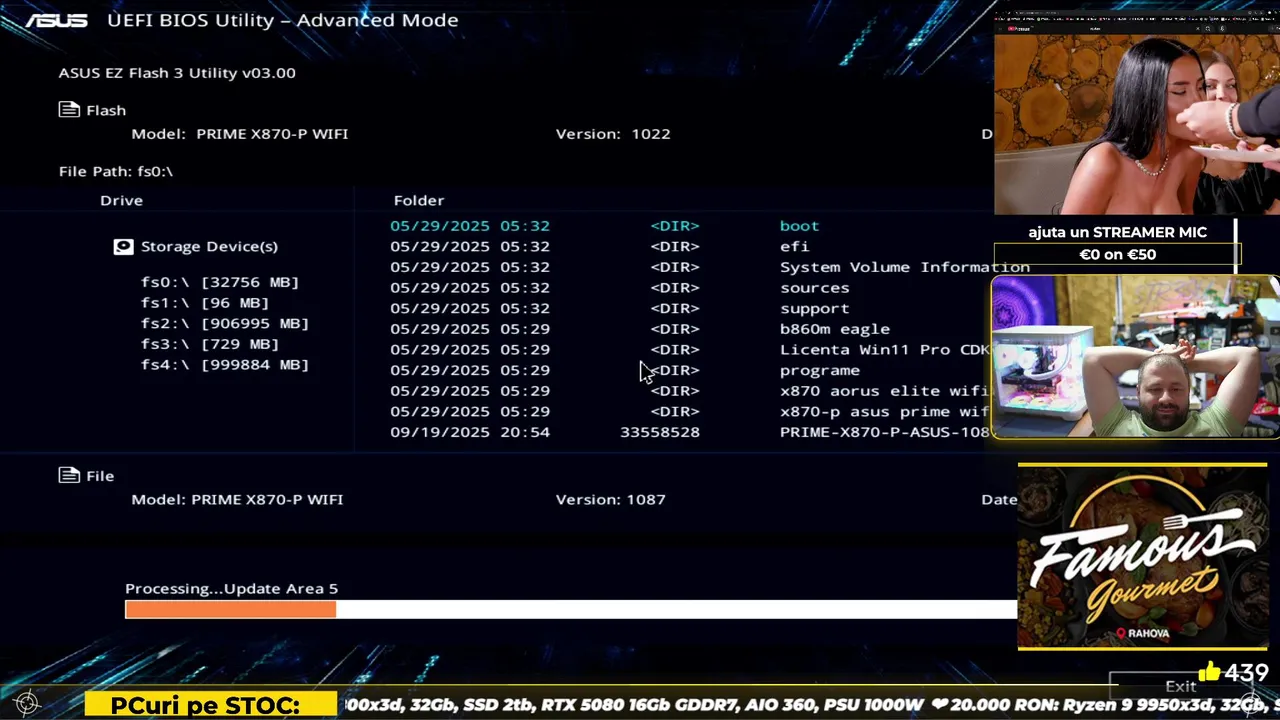
Task: Click the scrolling PC specs ticker text
Action: point(811,705)
